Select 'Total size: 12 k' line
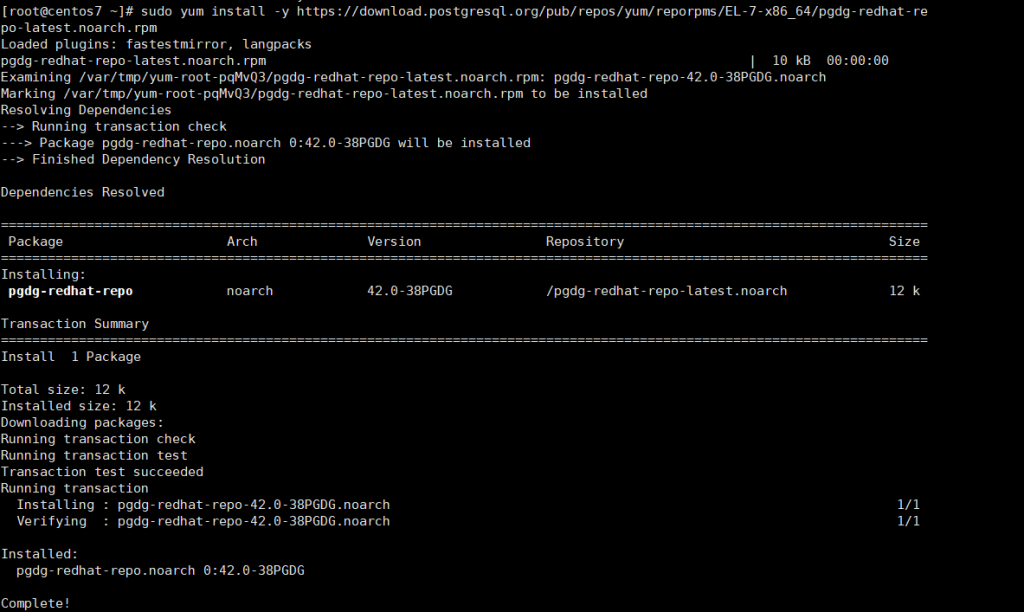This screenshot has width=1024, height=612. [x=63, y=389]
